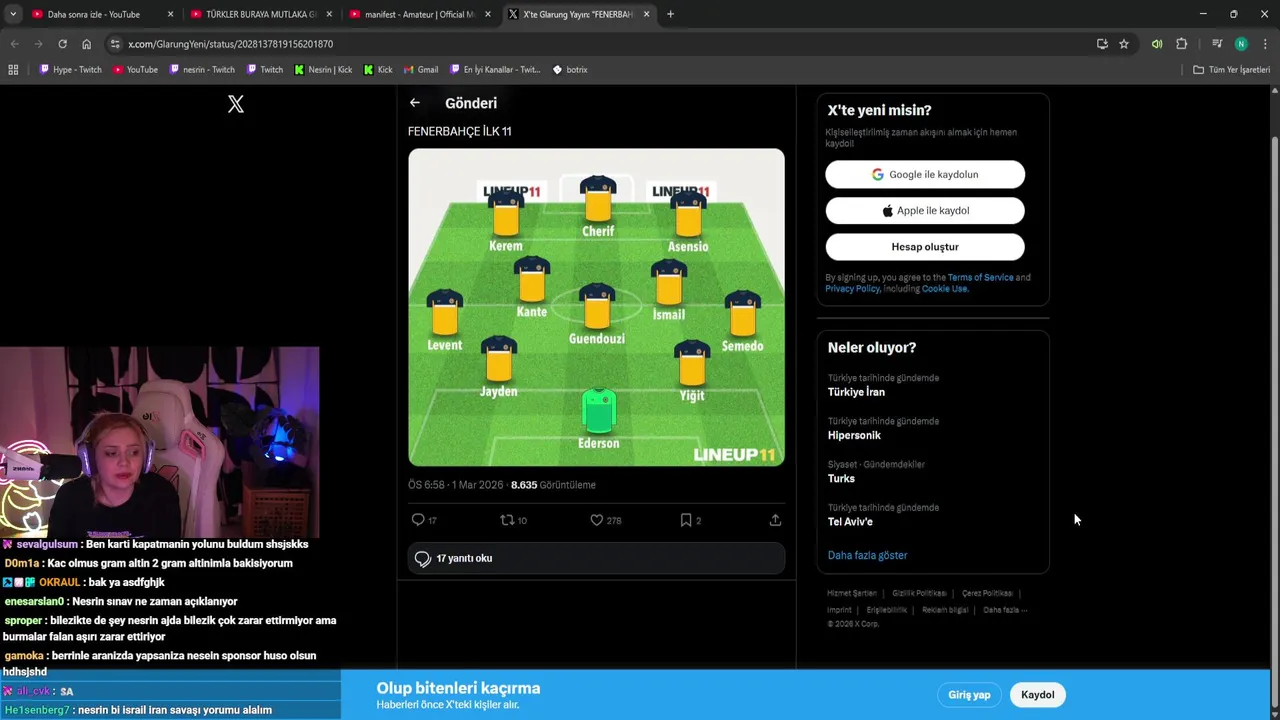The width and height of the screenshot is (1280, 720).
Task: Switch to manifest - Amateur tab
Action: pyautogui.click(x=419, y=14)
